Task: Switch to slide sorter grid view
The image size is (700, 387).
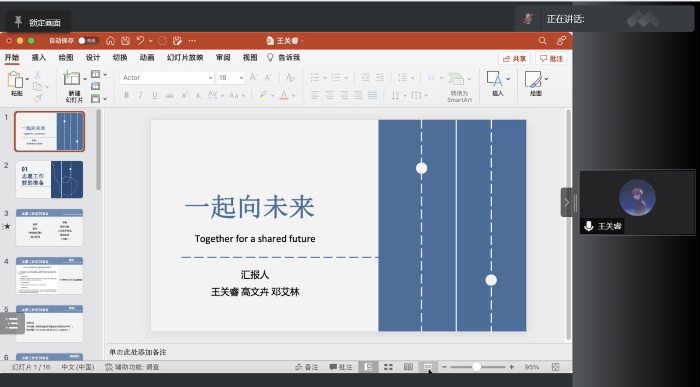Action: pos(388,367)
